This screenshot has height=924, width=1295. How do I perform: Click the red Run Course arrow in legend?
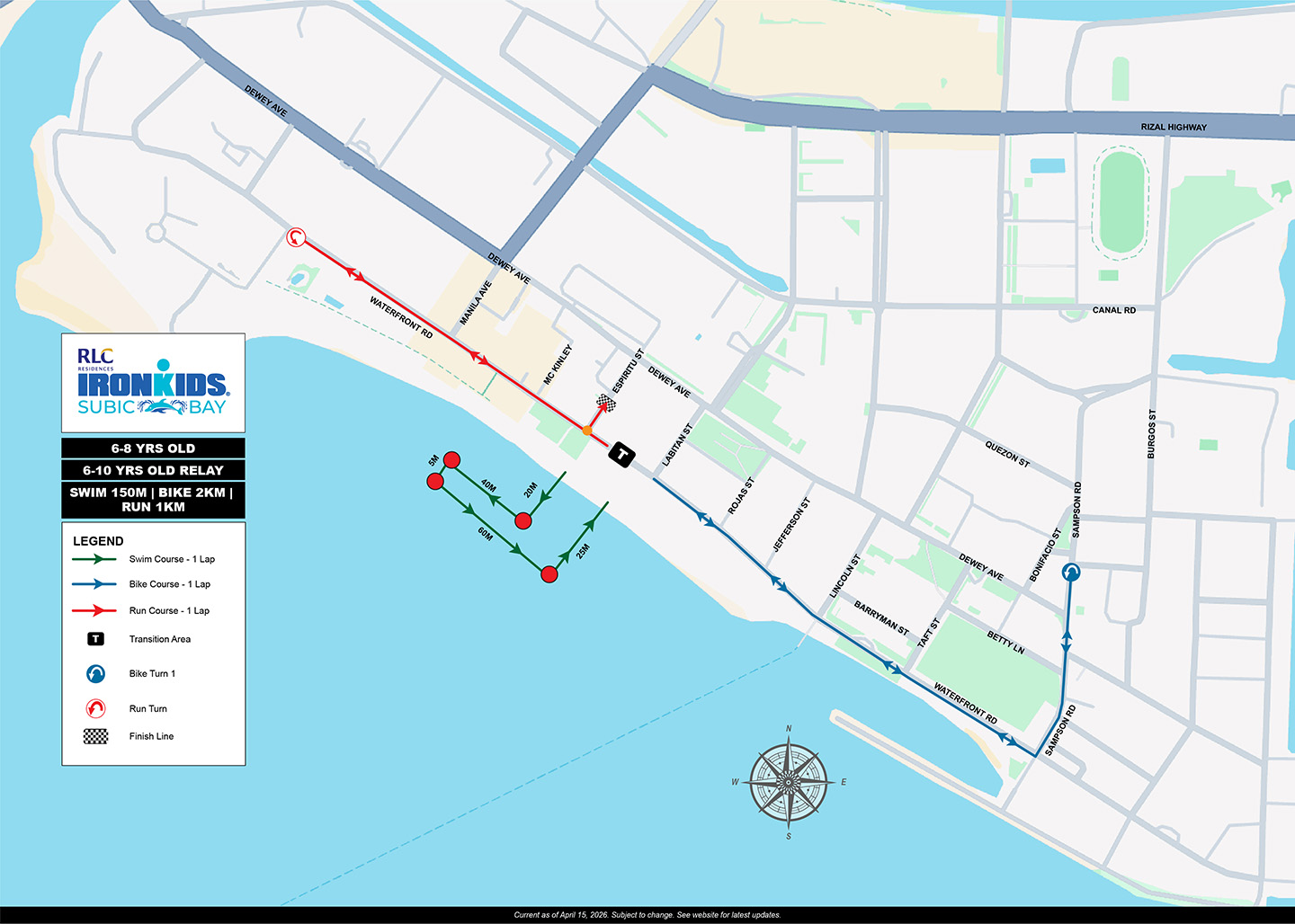click(x=94, y=610)
